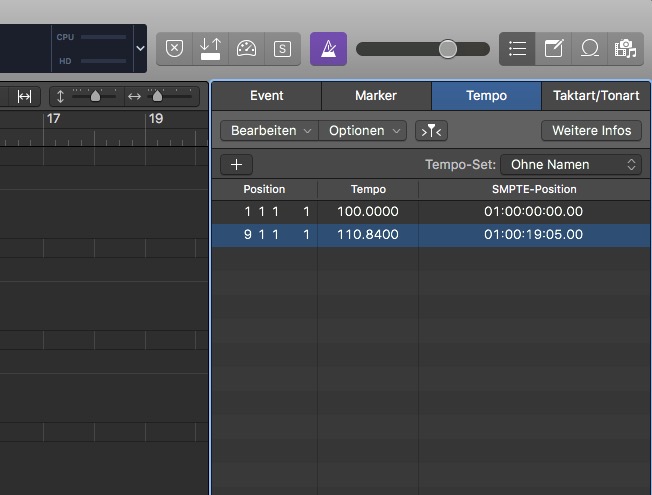The height and width of the screenshot is (495, 652).
Task: Open the Optionen menu
Action: click(x=363, y=131)
